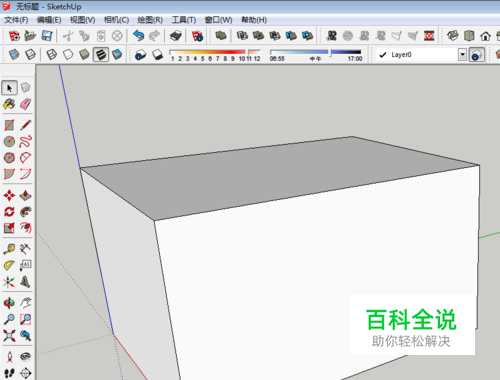The height and width of the screenshot is (380, 500).
Task: Return to the Previous view tool
Action: [26, 336]
